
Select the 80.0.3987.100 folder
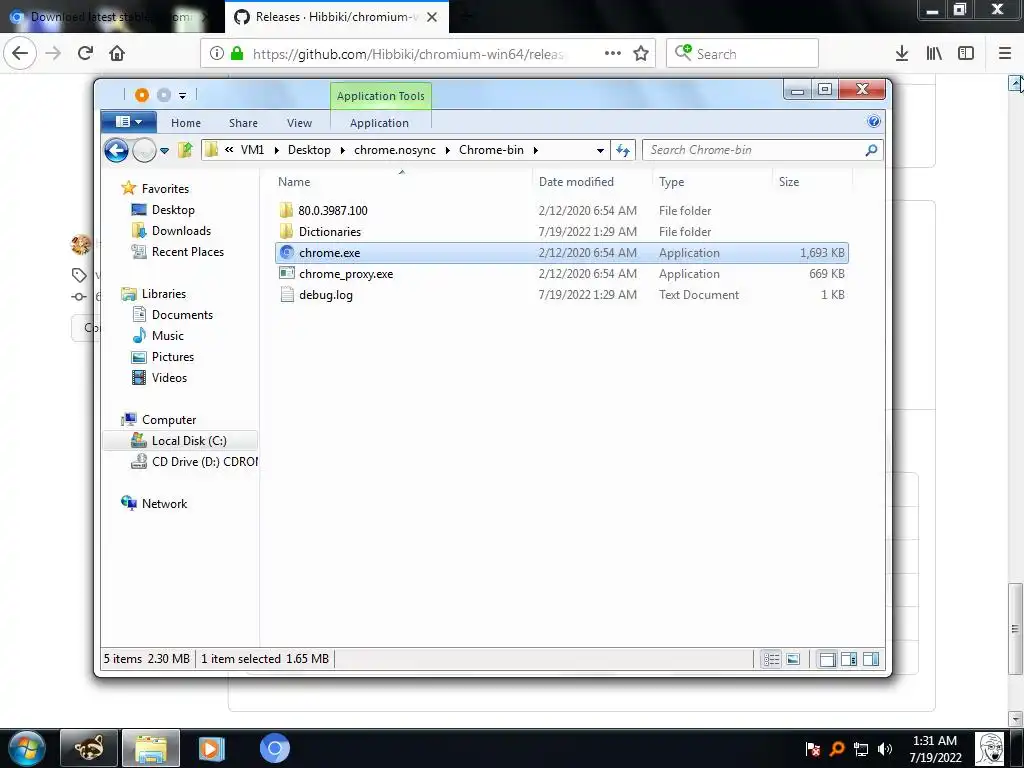coord(562,210)
